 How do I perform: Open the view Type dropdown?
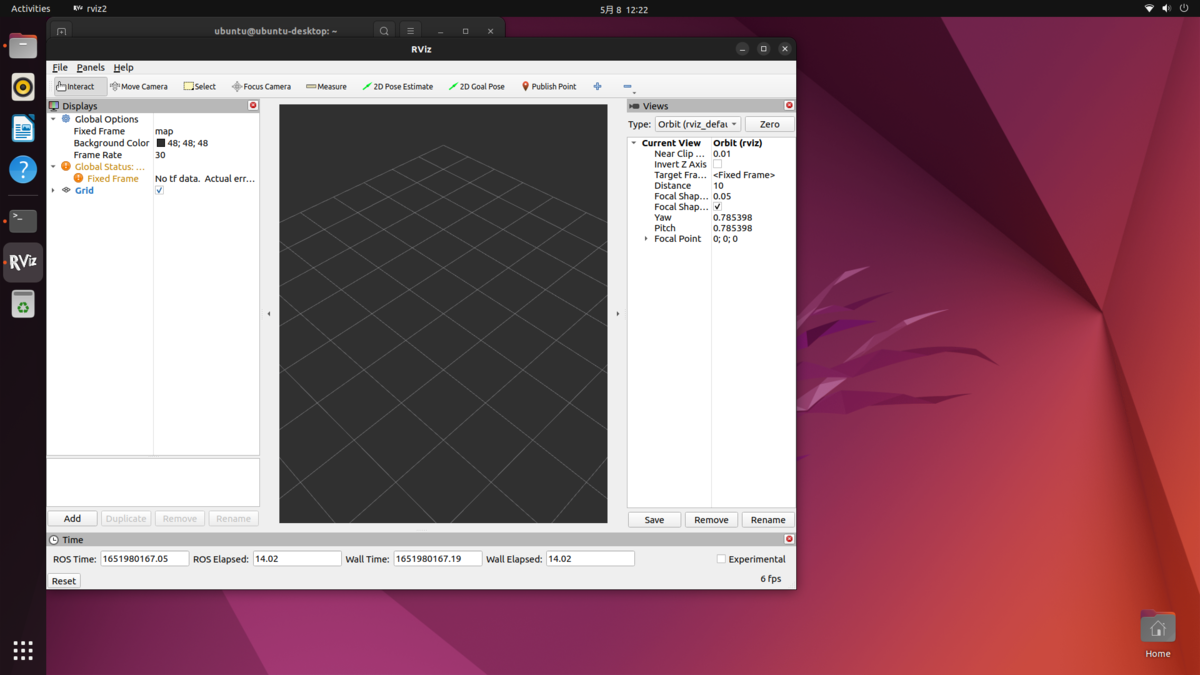point(698,124)
